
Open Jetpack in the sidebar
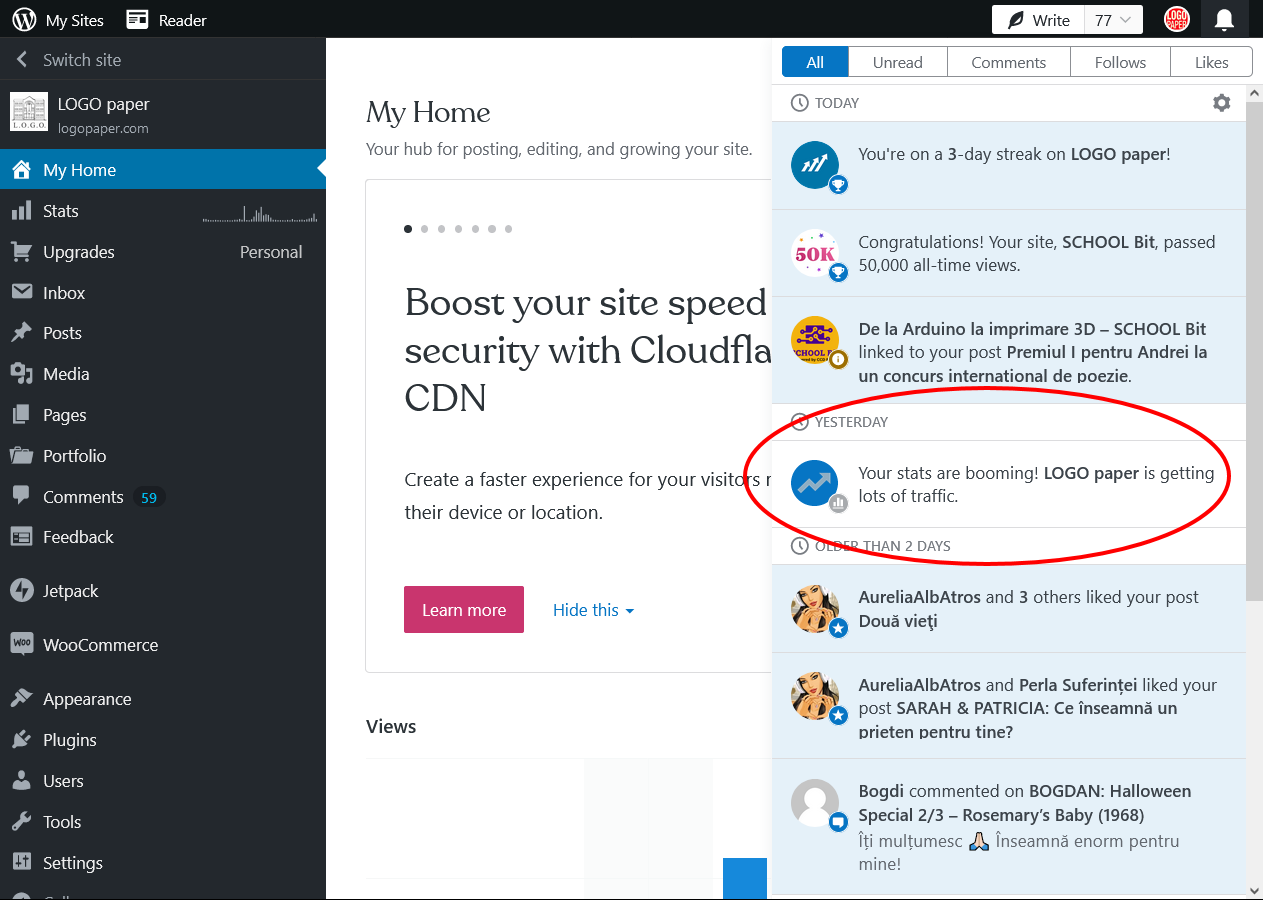pyautogui.click(x=70, y=591)
